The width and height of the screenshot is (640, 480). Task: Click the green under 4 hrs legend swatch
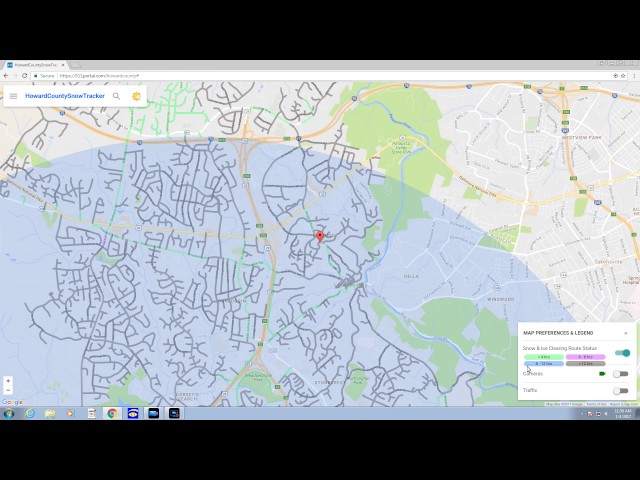544,357
